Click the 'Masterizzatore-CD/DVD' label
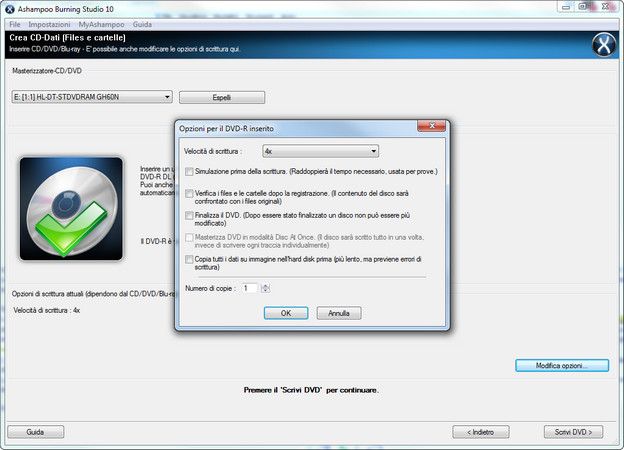This screenshot has width=624, height=450. coord(47,71)
